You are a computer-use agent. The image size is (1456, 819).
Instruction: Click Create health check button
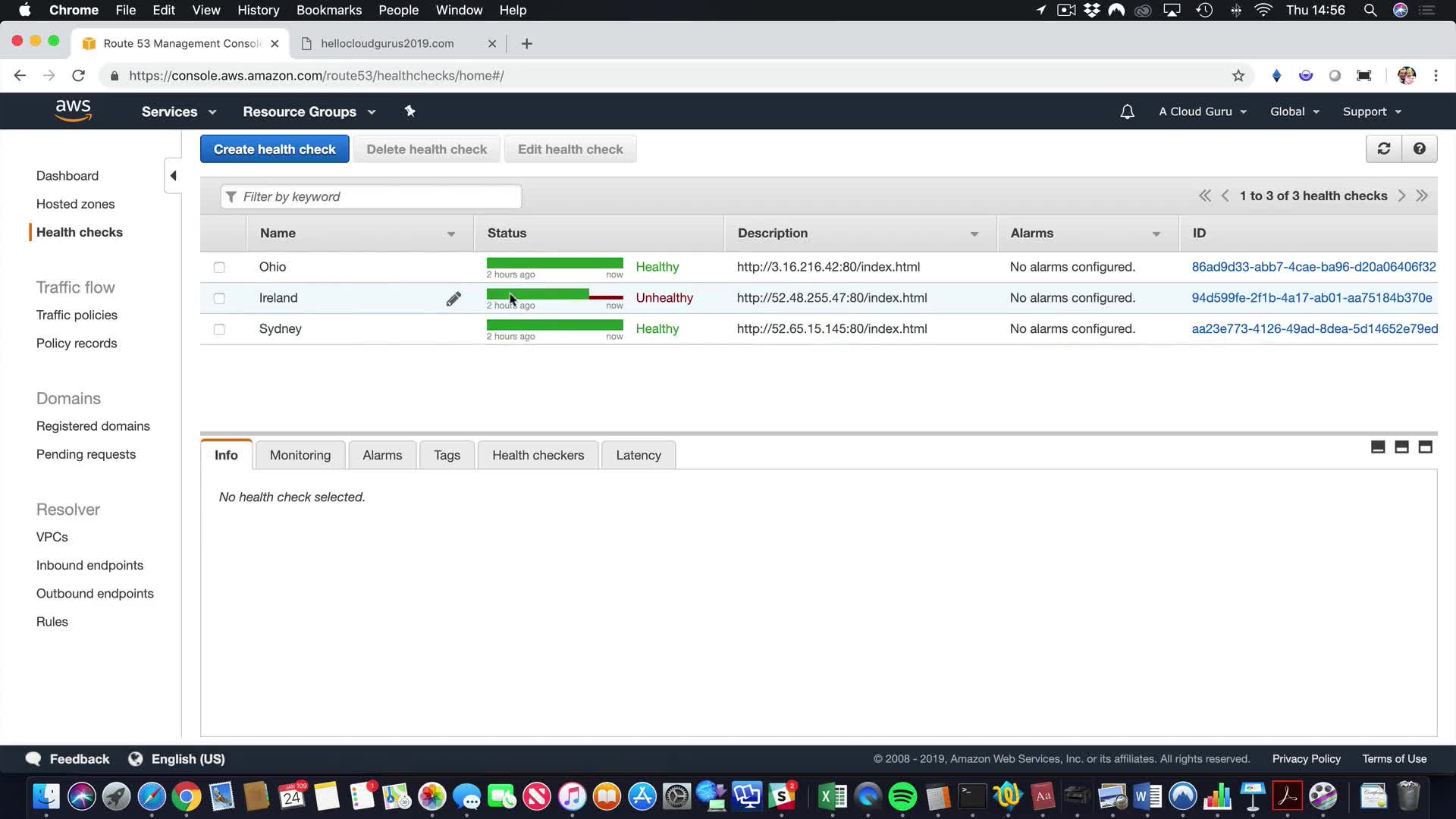[275, 149]
